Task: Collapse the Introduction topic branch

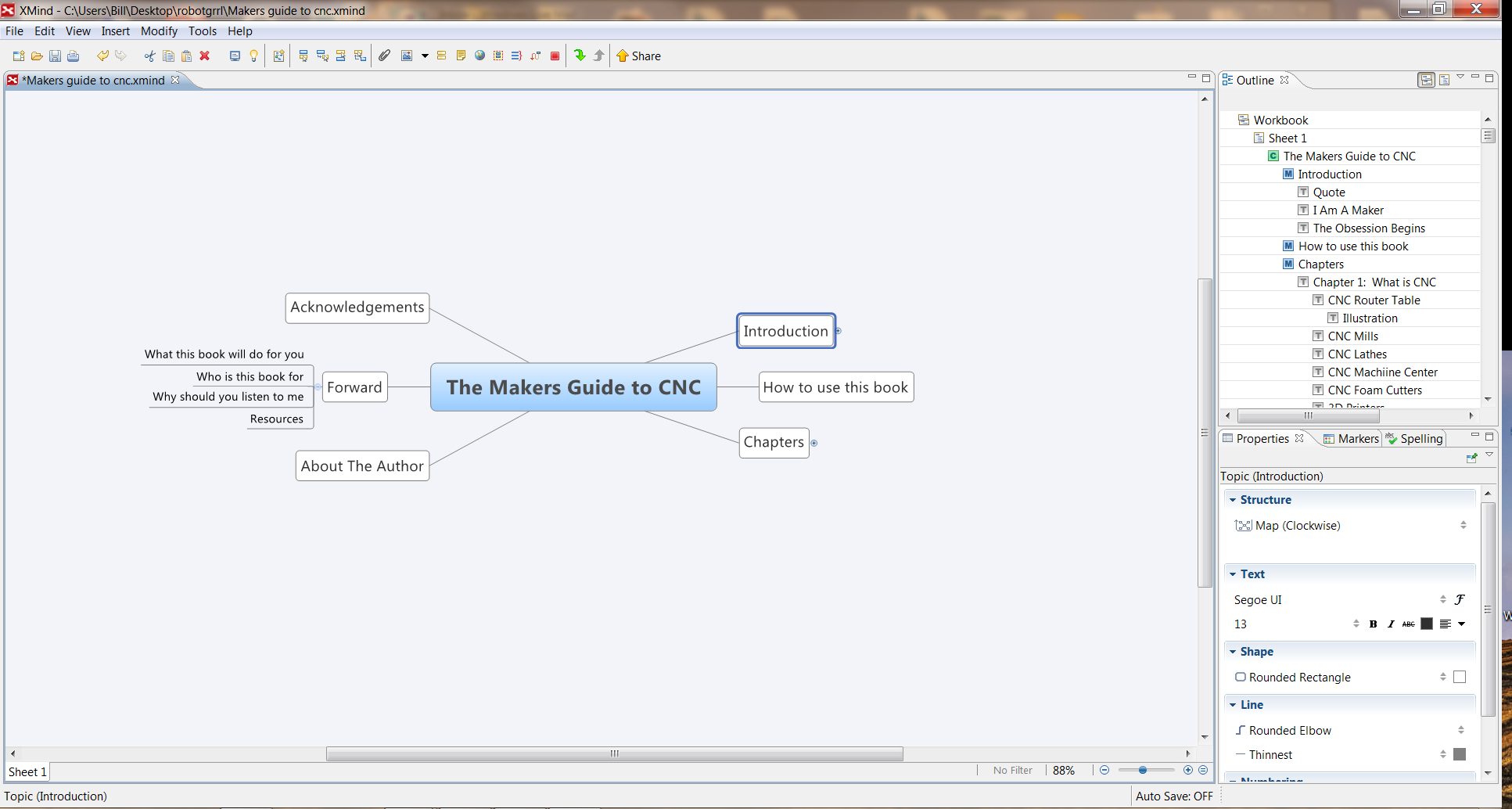Action: point(838,331)
